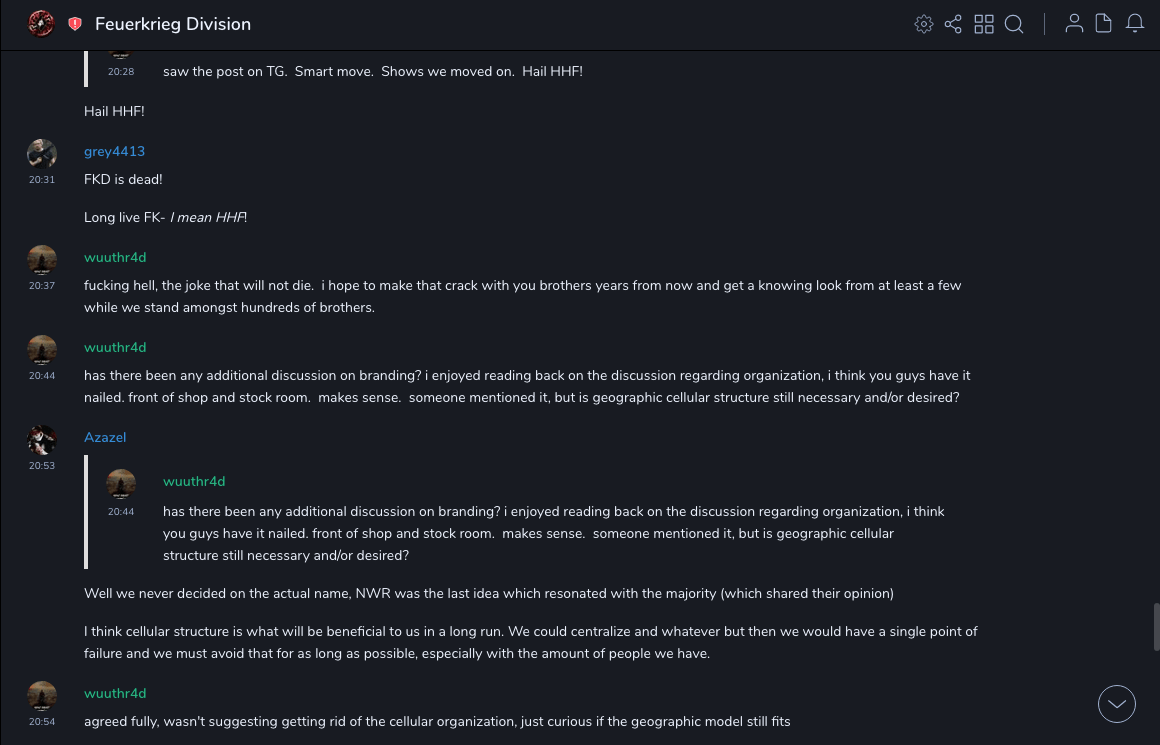Click the vertical scrollbar thumb
Image resolution: width=1160 pixels, height=745 pixels.
pos(1156,627)
